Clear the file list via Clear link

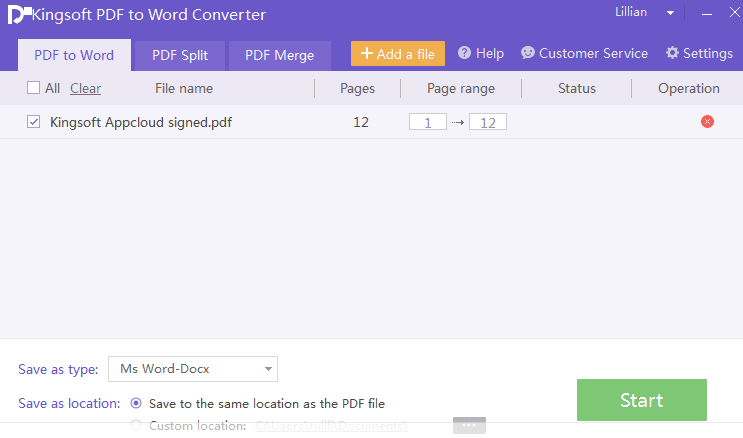(x=85, y=88)
